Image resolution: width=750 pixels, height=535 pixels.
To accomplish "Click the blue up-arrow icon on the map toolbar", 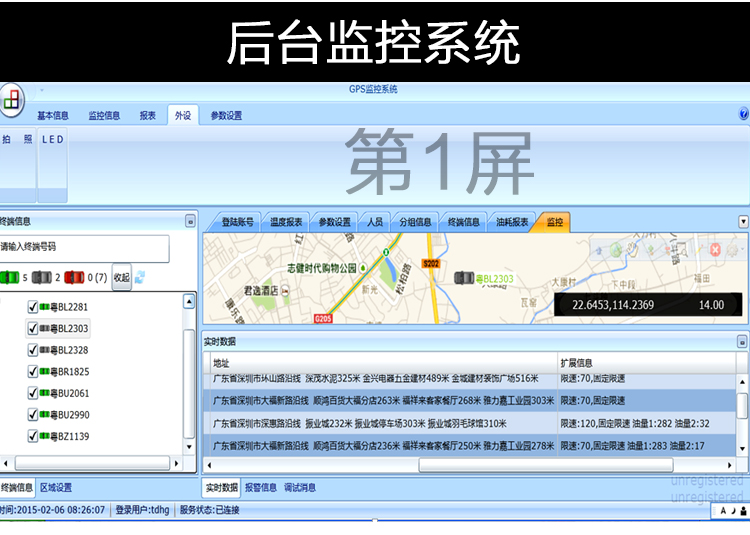I will tap(599, 250).
